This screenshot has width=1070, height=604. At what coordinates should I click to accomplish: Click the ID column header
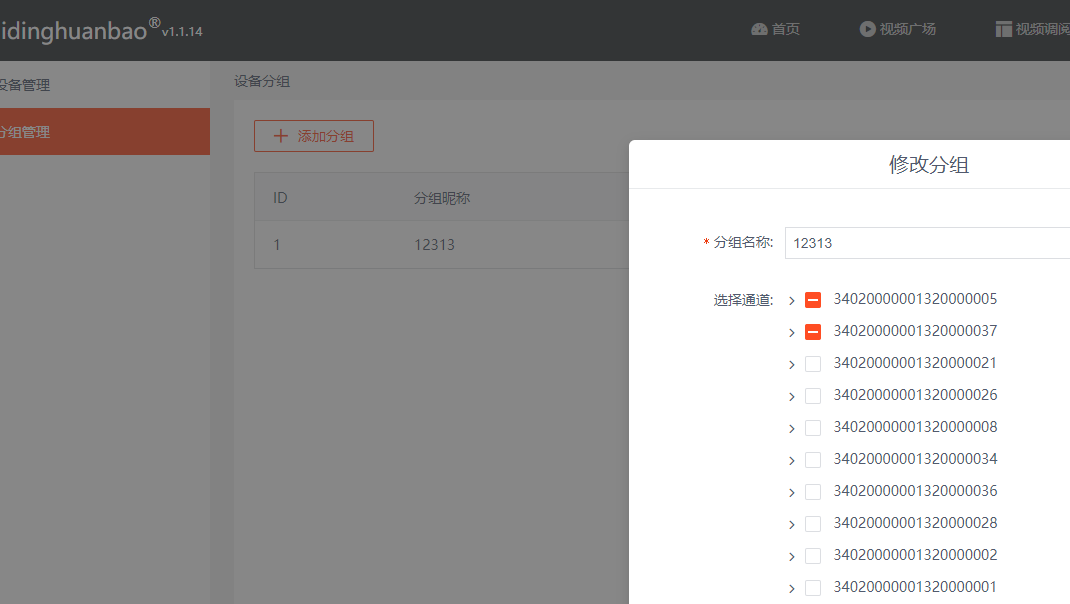tap(280, 198)
